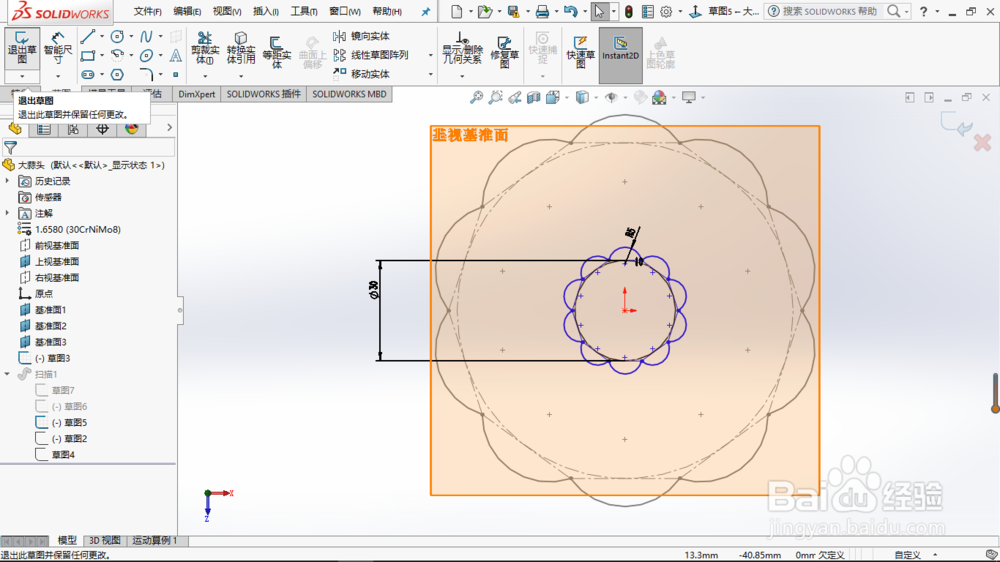
Task: Toggle the Hide/Show Items eye icon
Action: (611, 98)
